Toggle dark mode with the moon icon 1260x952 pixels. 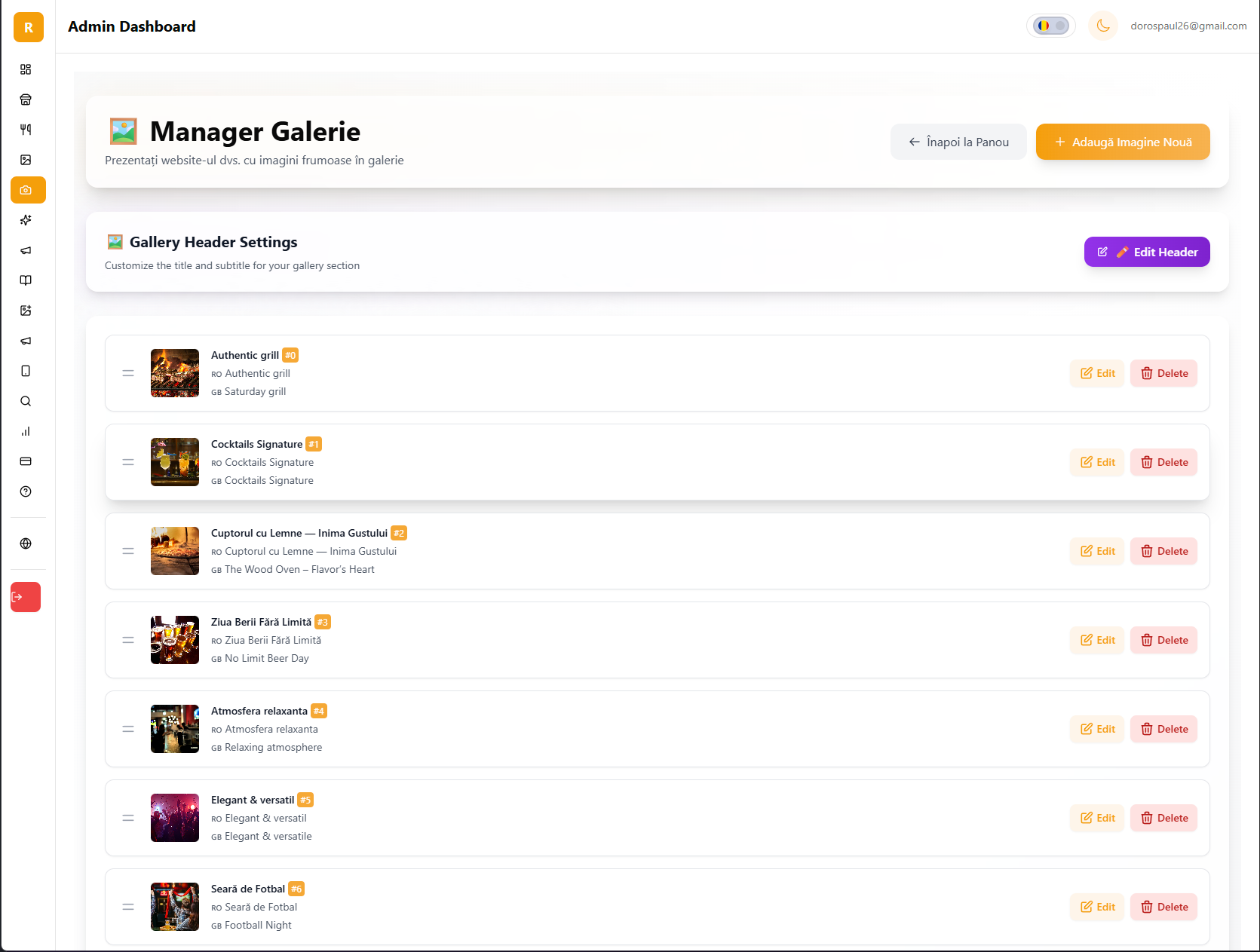[1102, 26]
